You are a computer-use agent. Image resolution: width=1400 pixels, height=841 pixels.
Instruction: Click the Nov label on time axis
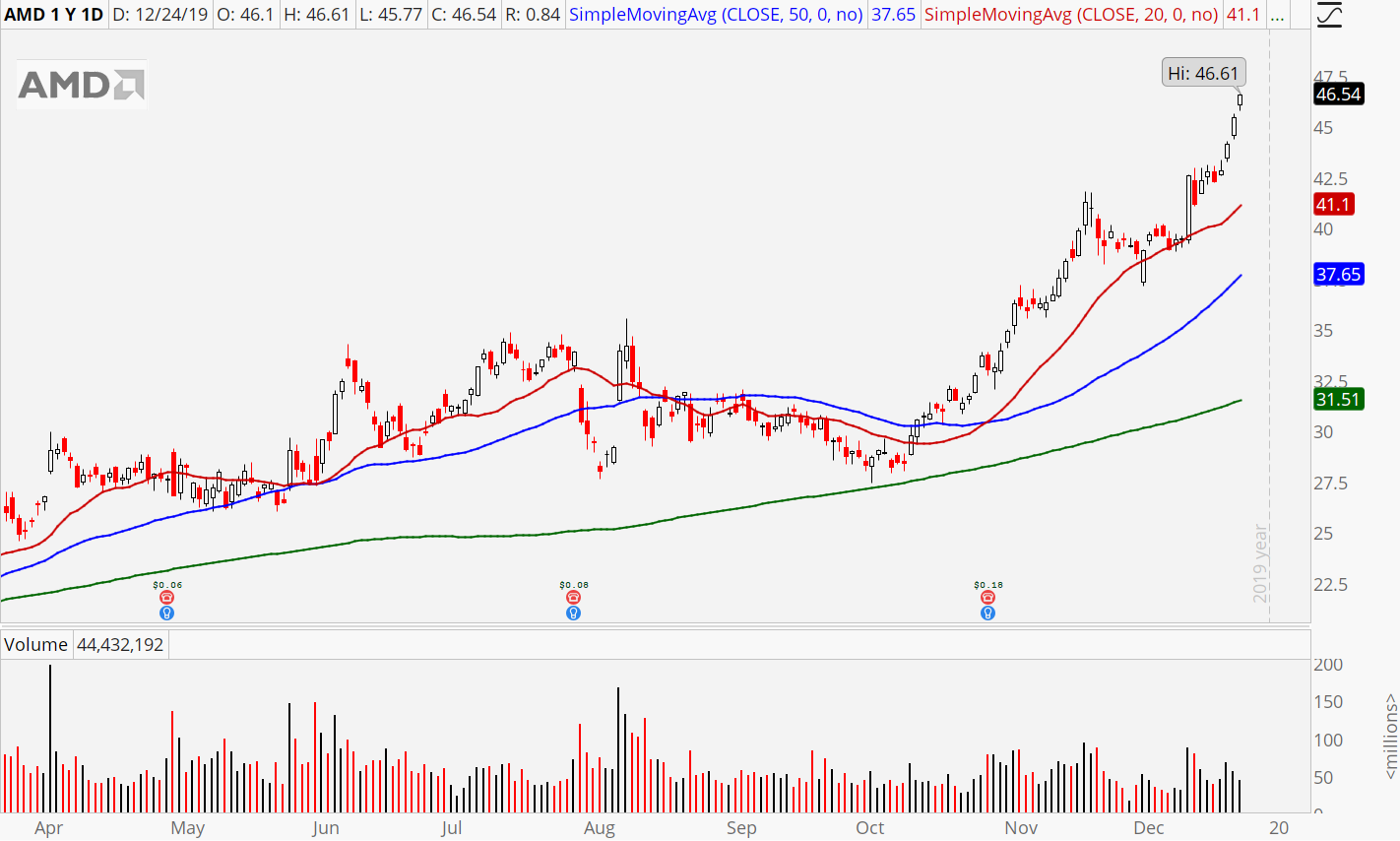pyautogui.click(x=1021, y=828)
